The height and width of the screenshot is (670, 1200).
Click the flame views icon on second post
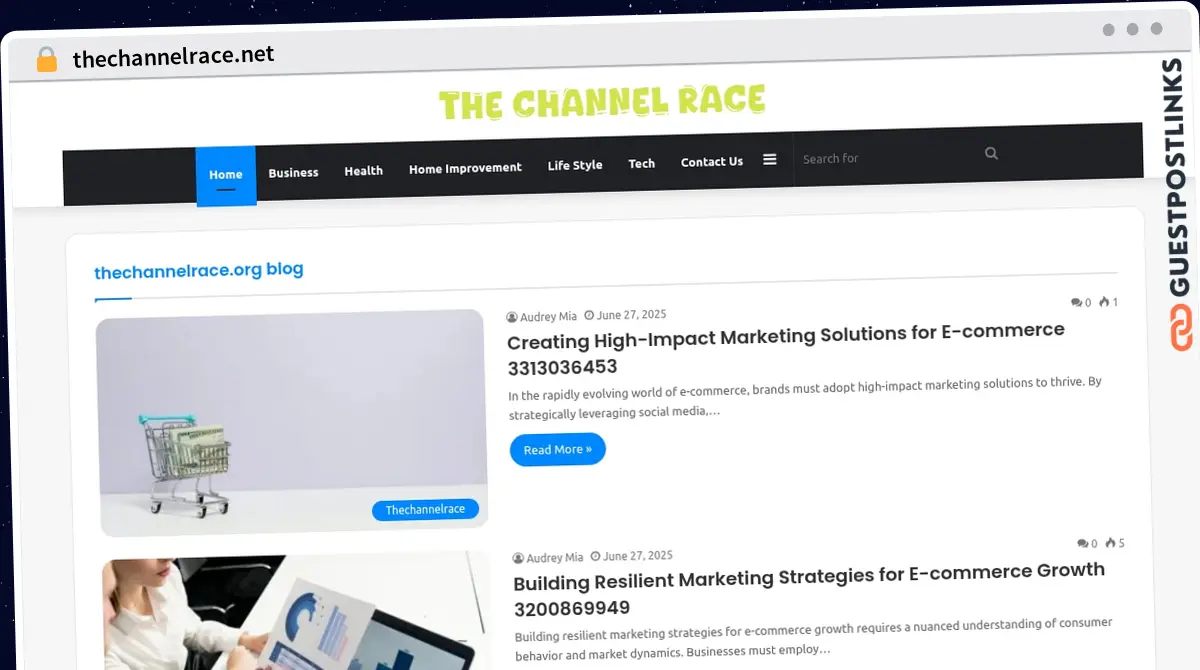[1110, 543]
